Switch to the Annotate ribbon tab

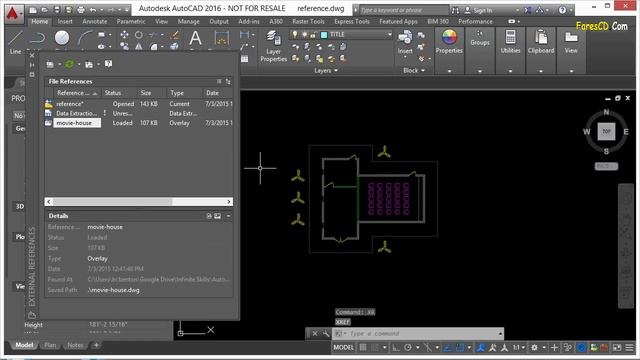point(95,21)
